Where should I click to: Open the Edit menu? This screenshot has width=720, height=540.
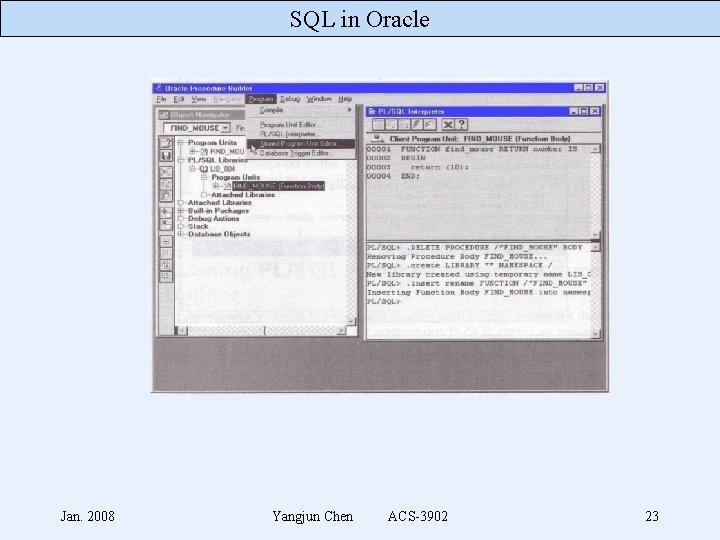179,99
